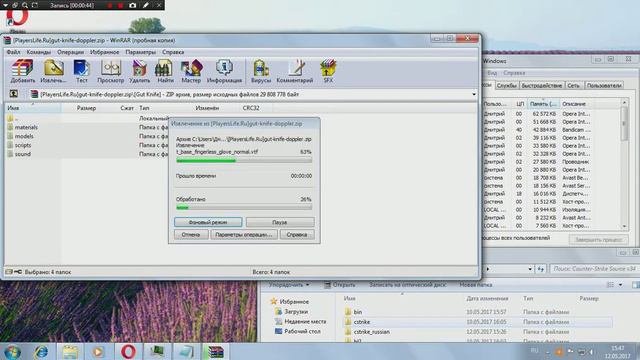This screenshot has width=640, height=360.
Task: Switch to Пользователи tab in Task Manager
Action: pyautogui.click(x=604, y=85)
